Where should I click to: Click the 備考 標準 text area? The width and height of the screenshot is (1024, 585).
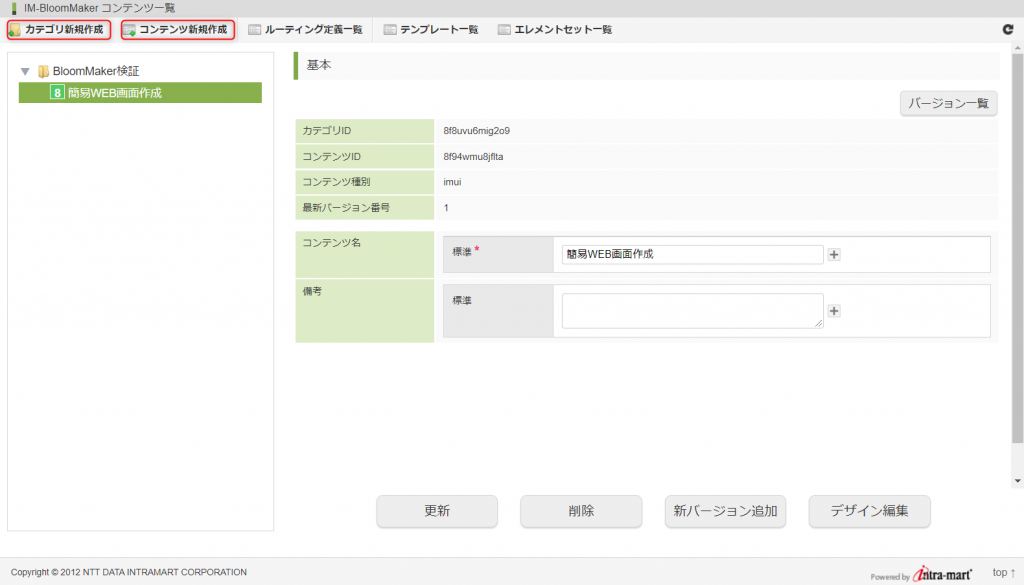[692, 311]
